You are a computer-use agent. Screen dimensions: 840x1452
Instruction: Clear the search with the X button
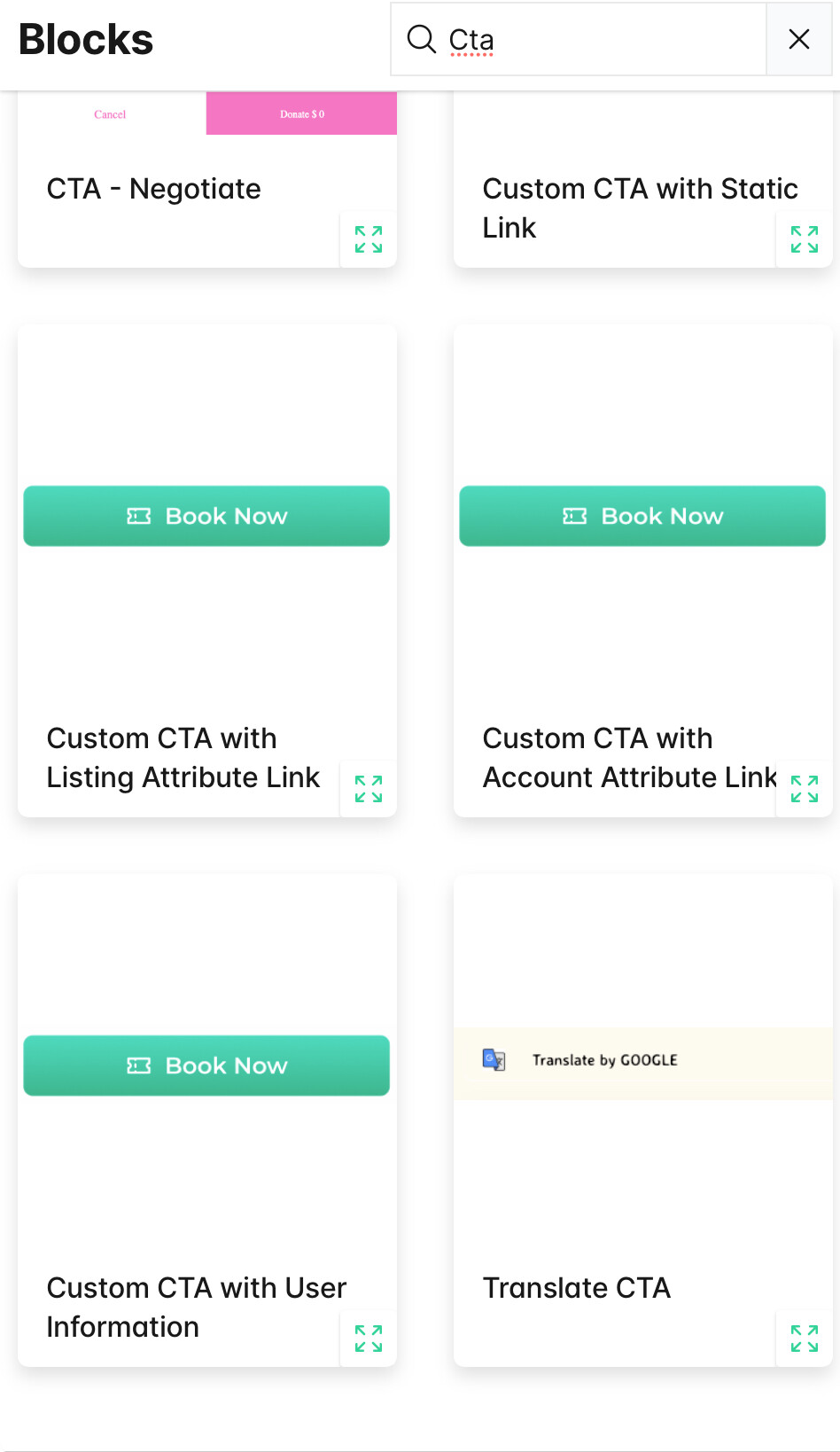[798, 39]
